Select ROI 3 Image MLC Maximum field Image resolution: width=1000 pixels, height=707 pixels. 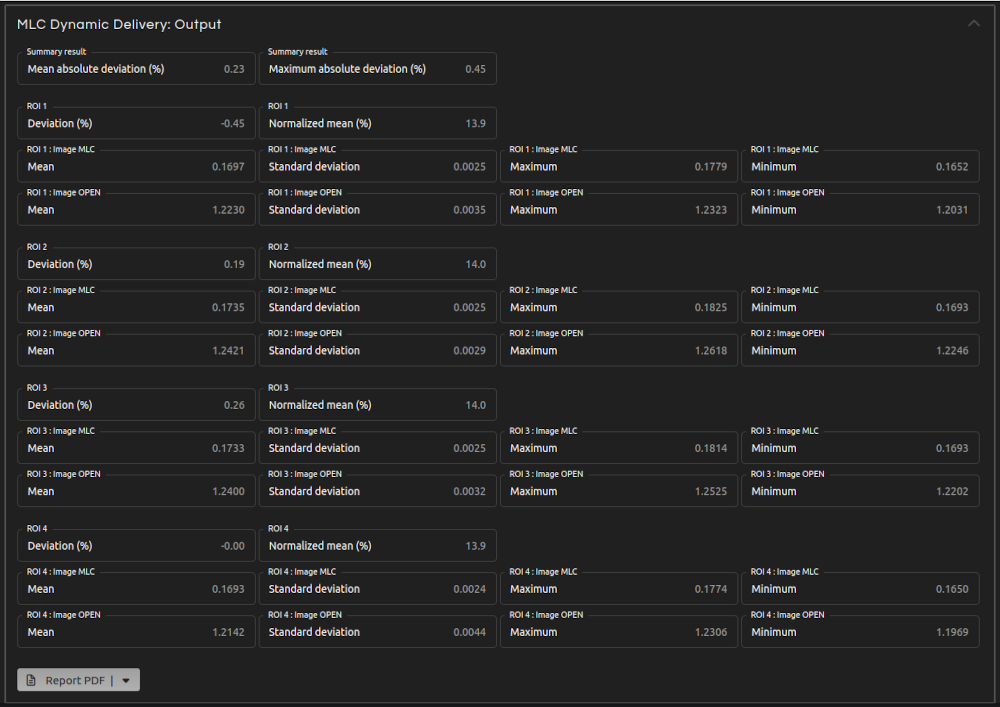pos(619,448)
